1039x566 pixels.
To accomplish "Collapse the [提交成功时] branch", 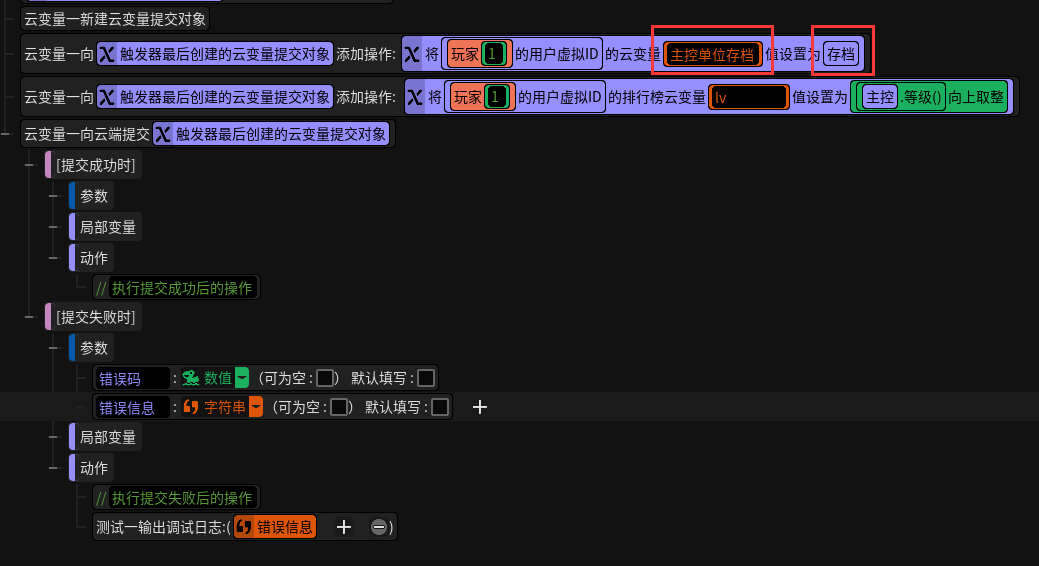I will [x=29, y=166].
